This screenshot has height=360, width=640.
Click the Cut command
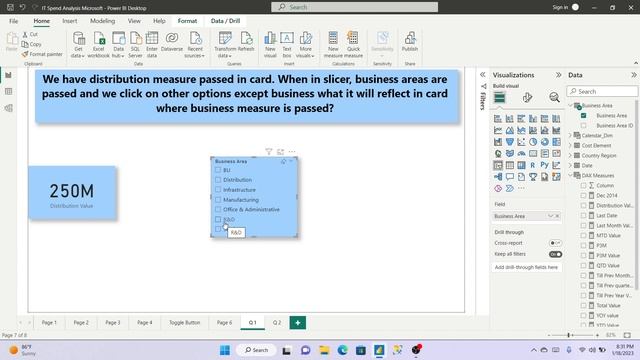pos(30,35)
